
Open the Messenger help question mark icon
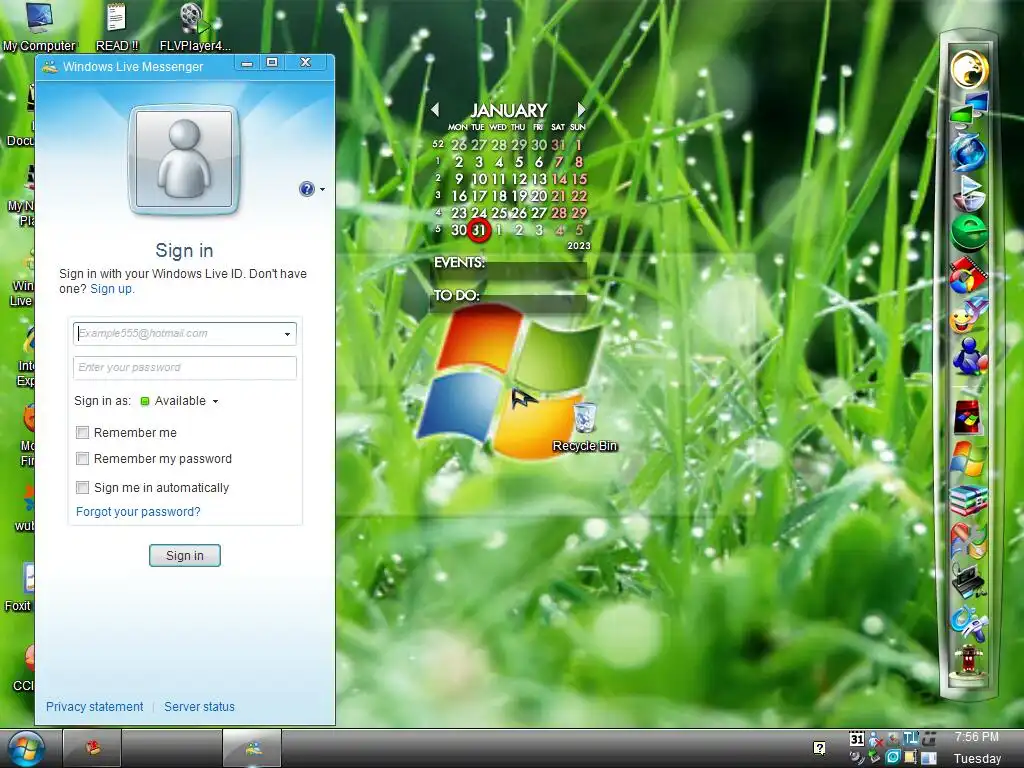click(x=306, y=189)
